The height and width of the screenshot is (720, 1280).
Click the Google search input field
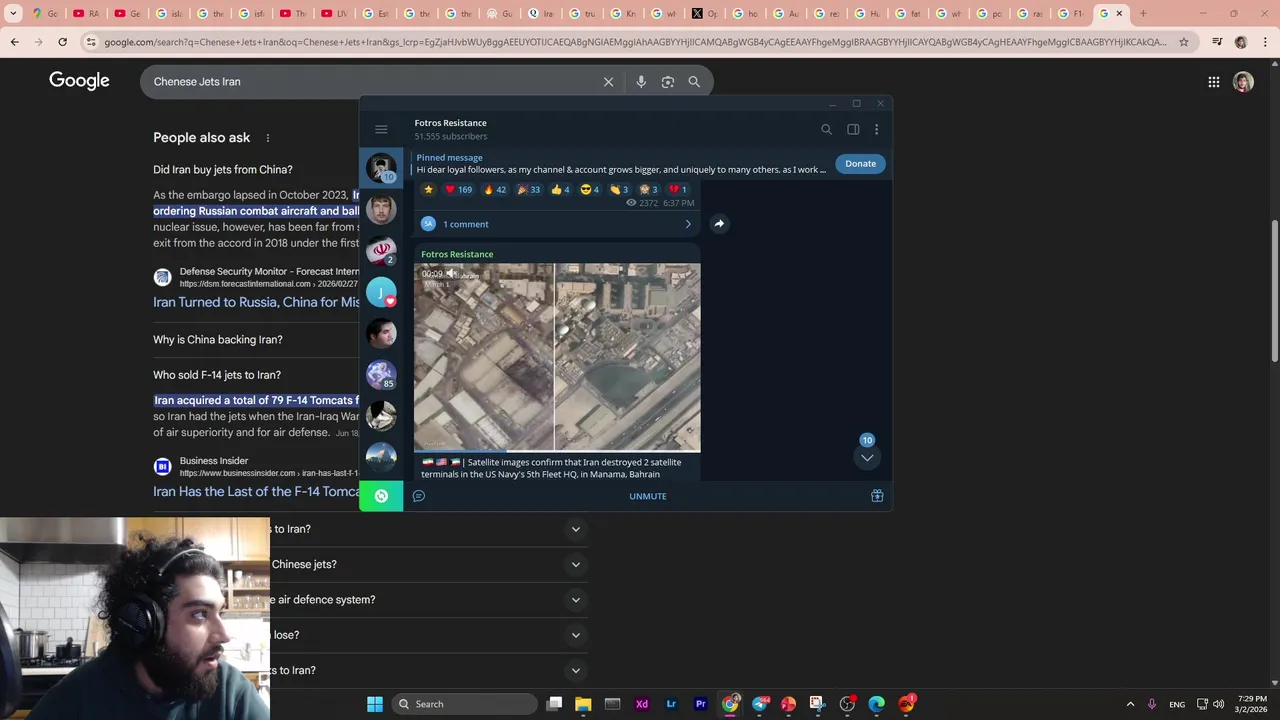[x=370, y=82]
